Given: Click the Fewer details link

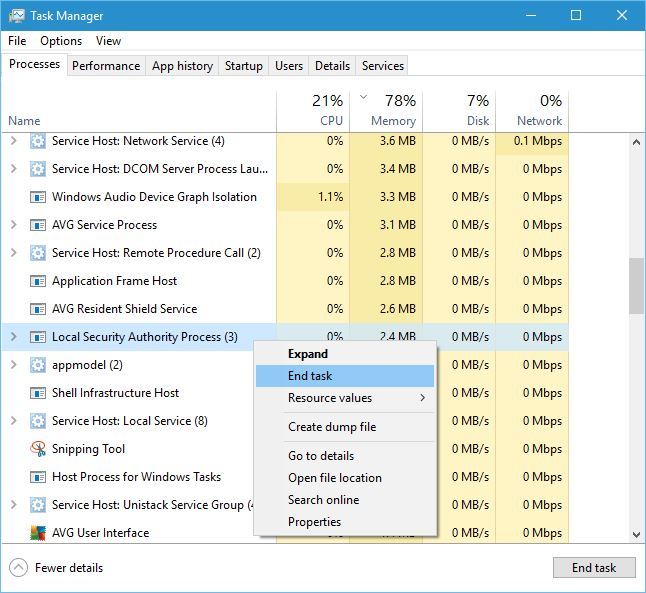Looking at the screenshot, I should (69, 568).
